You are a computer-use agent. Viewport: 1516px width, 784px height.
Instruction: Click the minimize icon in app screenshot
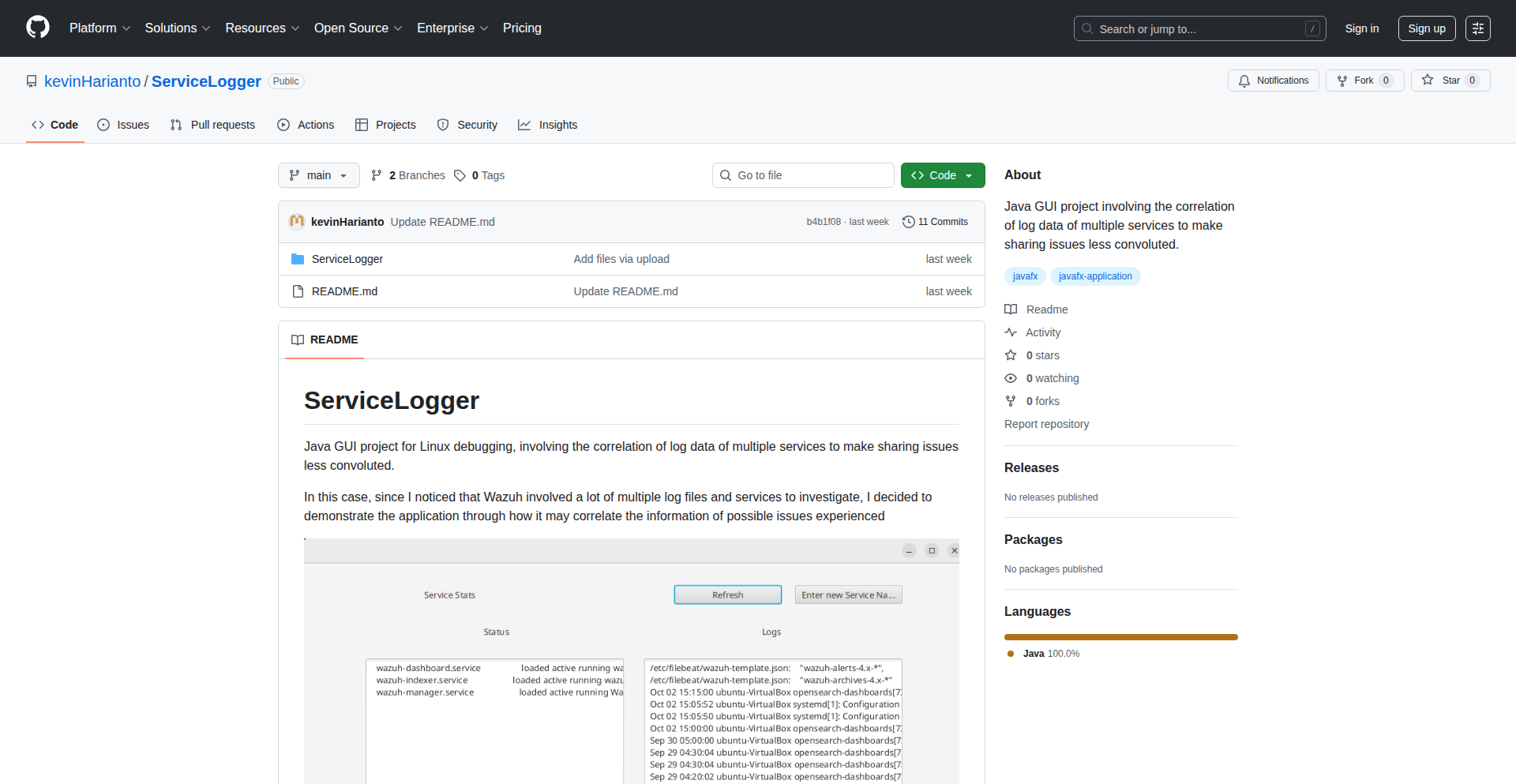coord(909,551)
